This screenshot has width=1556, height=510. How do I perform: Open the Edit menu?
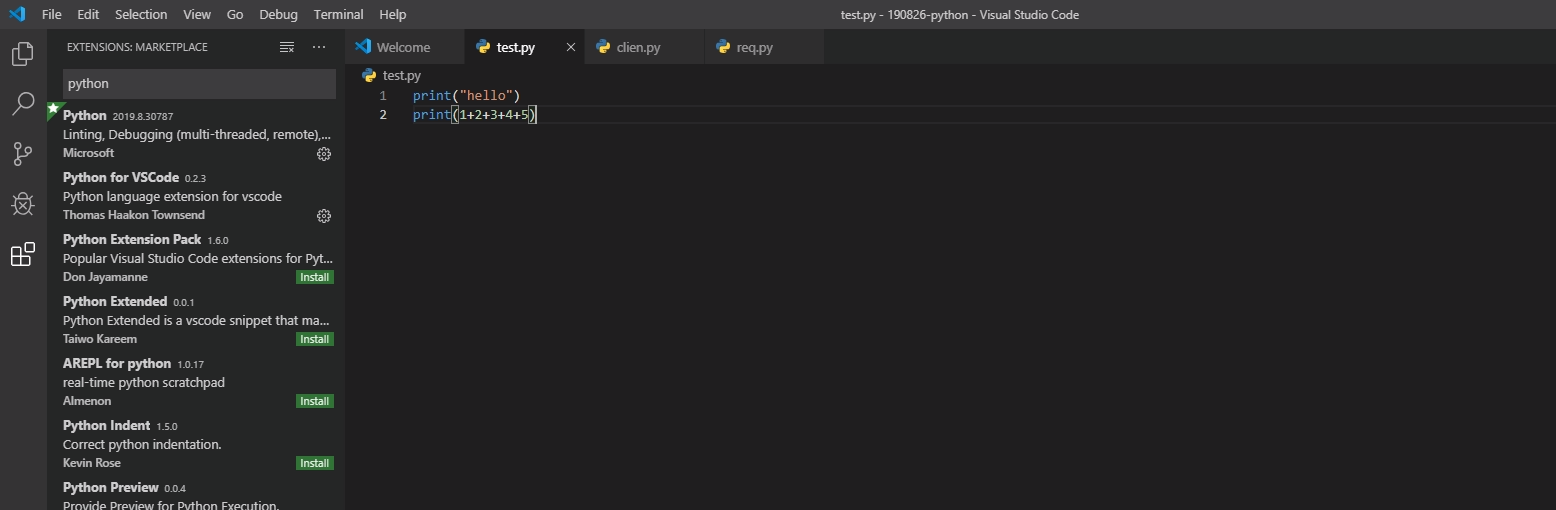tap(88, 14)
